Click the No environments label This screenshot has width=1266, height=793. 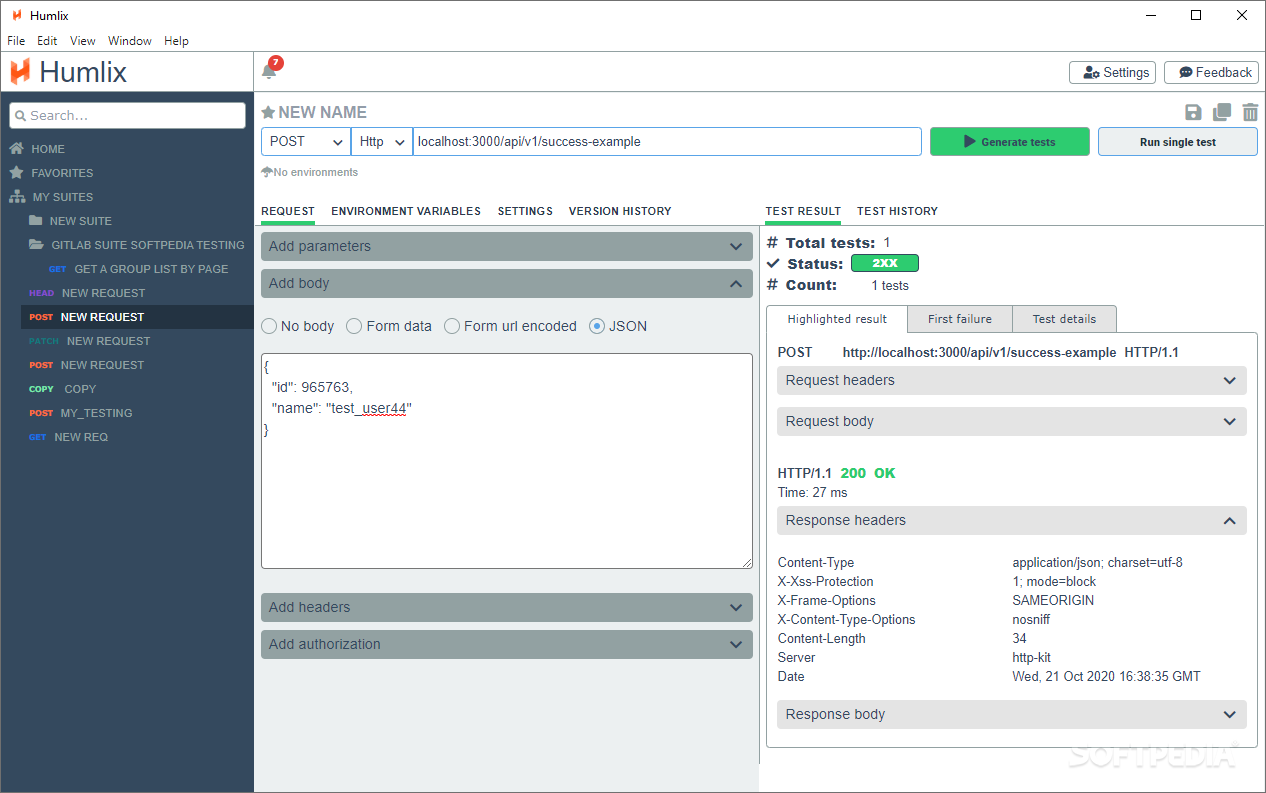tap(316, 172)
